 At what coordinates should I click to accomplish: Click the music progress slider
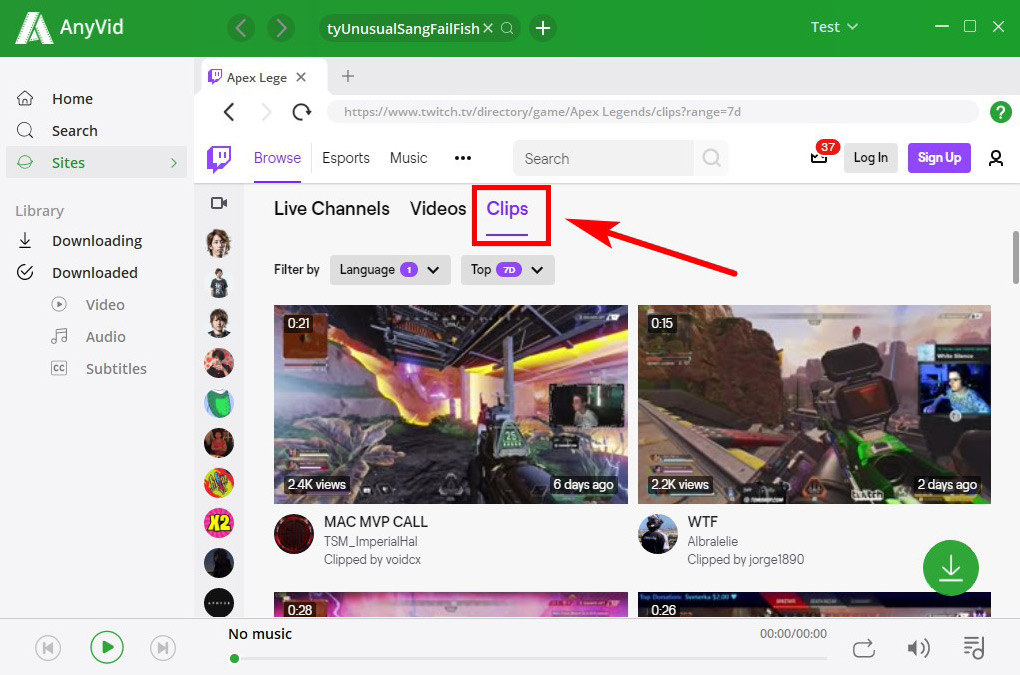528,659
